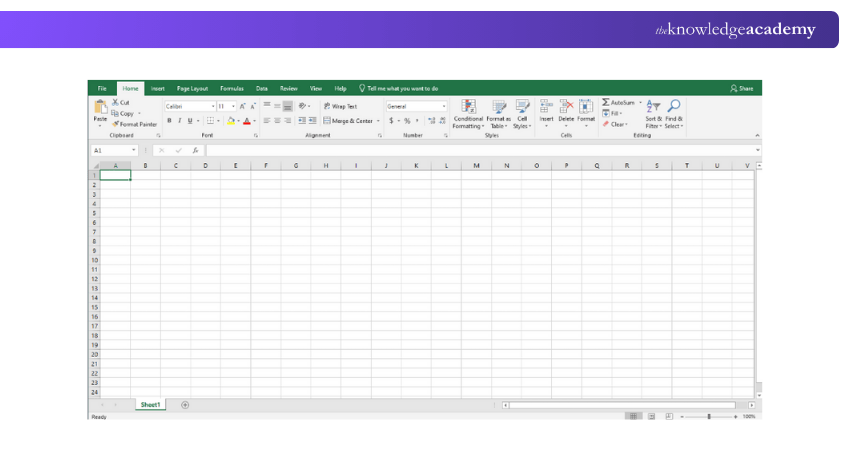
Task: Pick the yellow Fill Color swatch
Action: (230, 121)
